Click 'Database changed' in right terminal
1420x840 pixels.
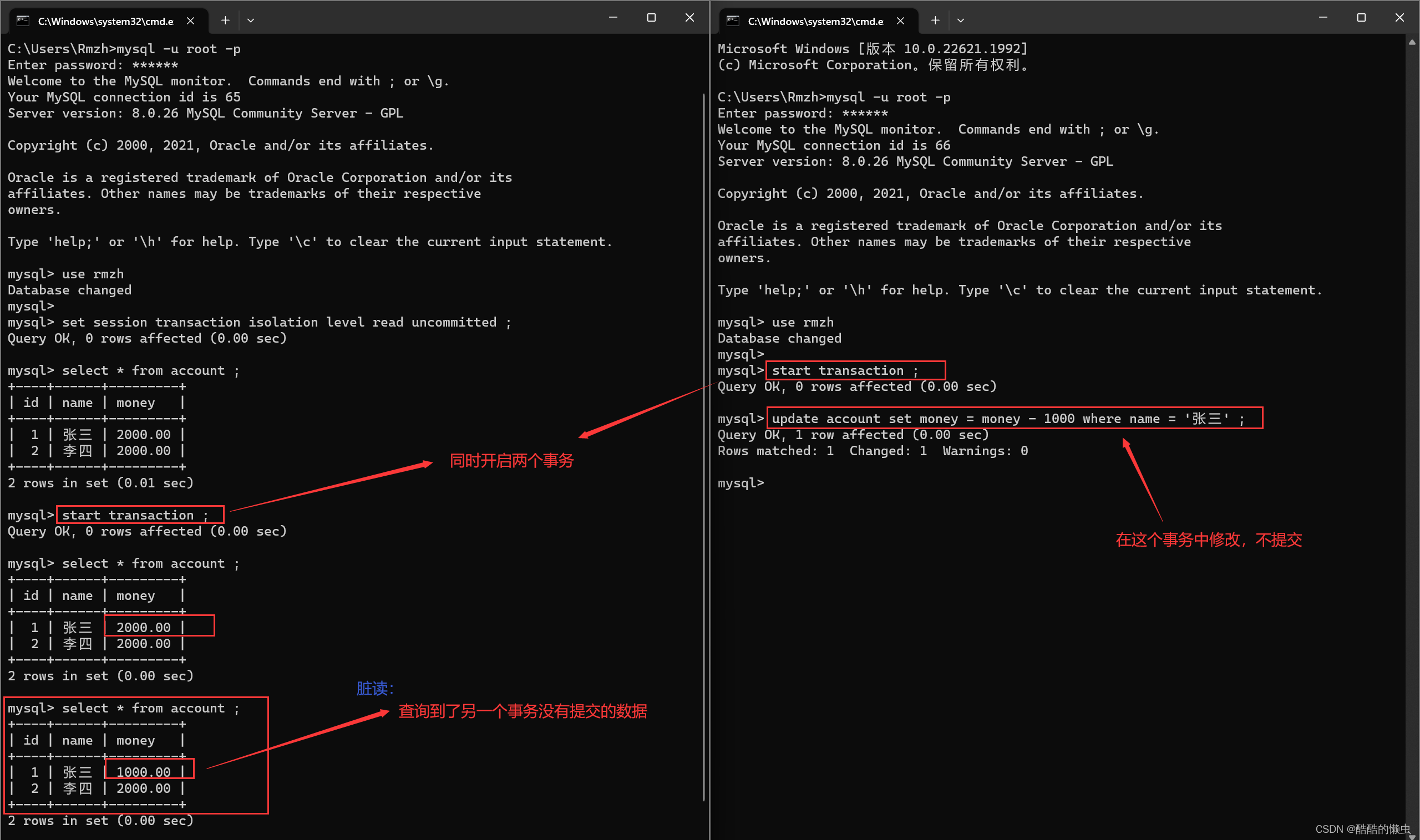pos(780,338)
